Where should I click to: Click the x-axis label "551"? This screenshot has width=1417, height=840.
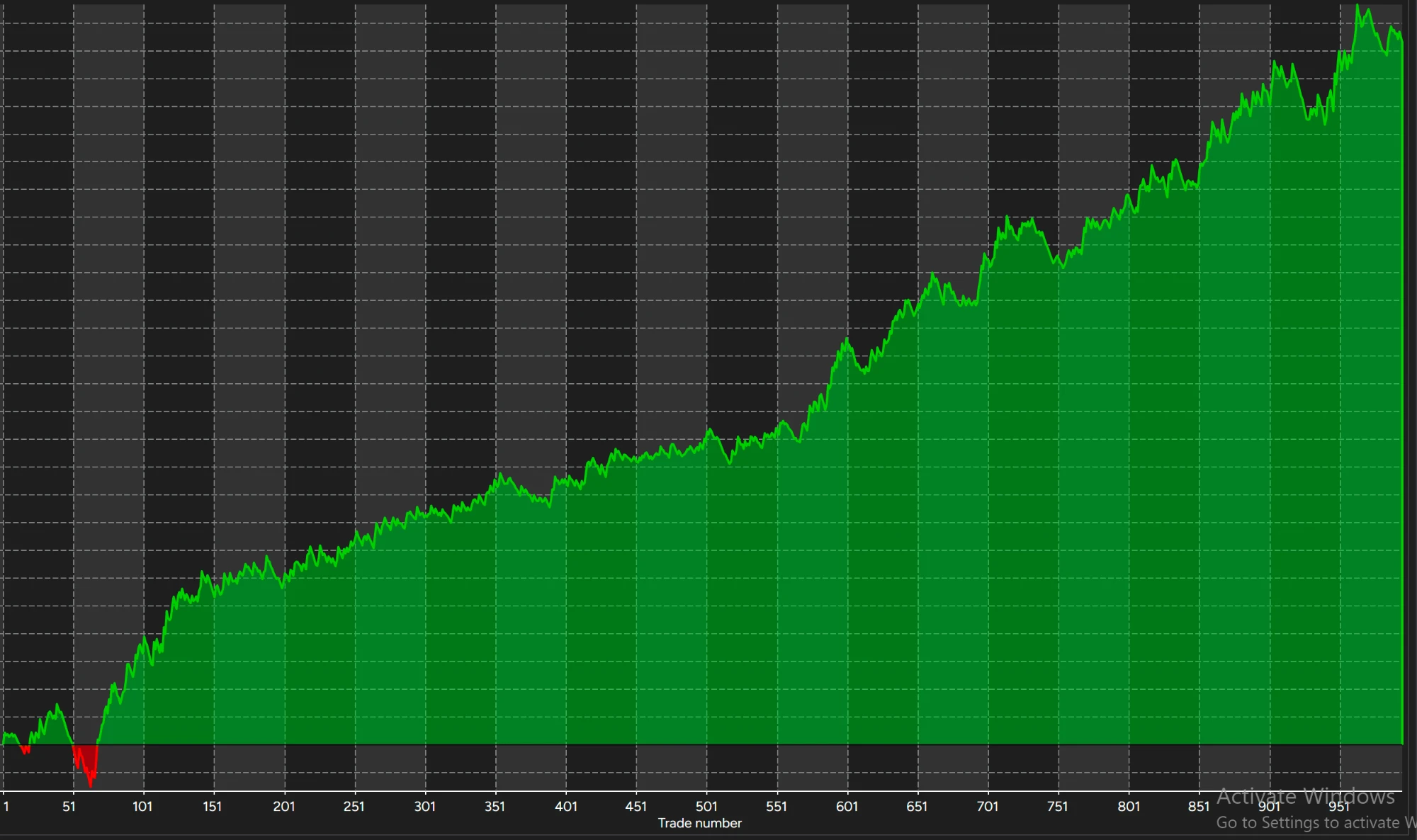tap(777, 806)
